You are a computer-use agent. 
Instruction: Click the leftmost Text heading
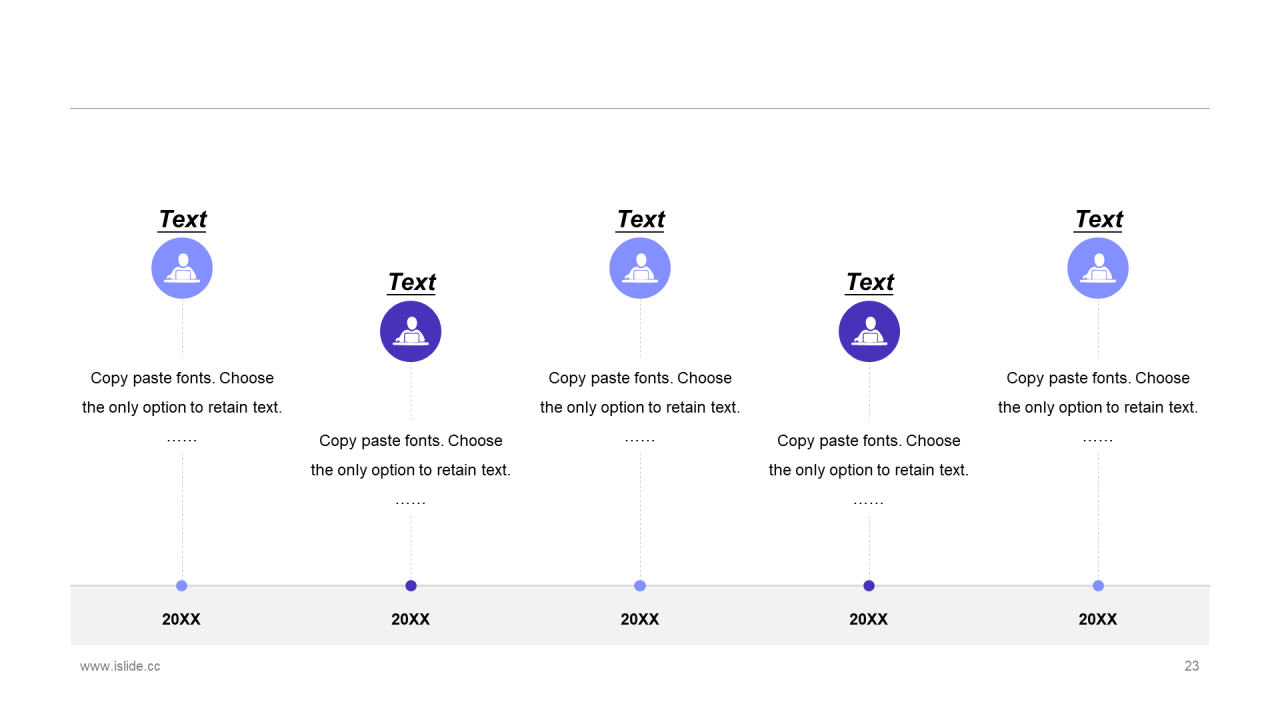coord(182,219)
